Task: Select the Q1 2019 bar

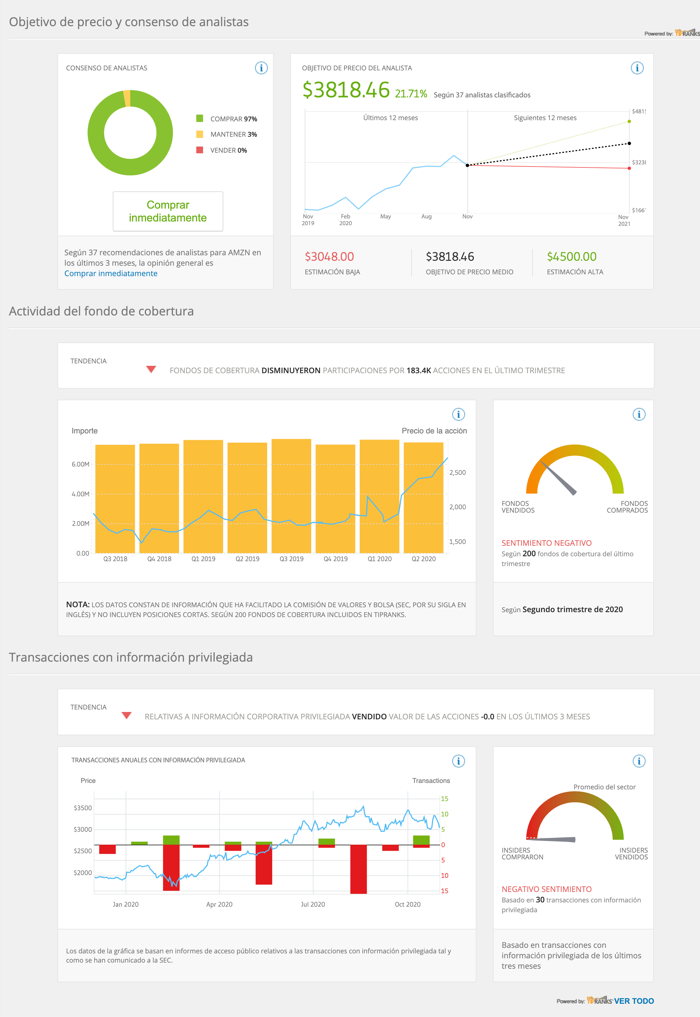Action: [203, 497]
